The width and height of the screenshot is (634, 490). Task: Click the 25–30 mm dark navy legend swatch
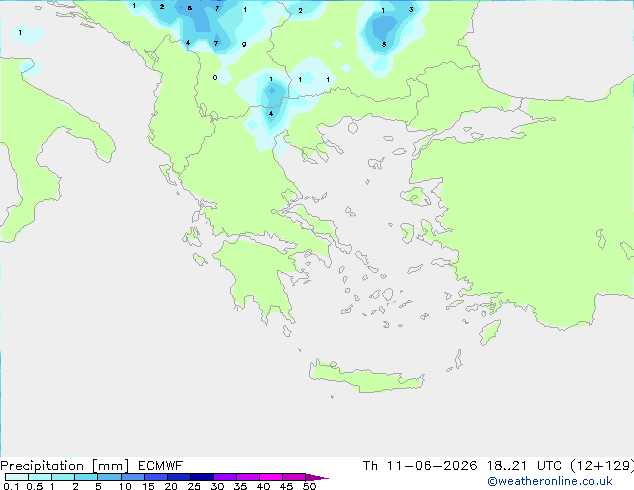coord(202,477)
